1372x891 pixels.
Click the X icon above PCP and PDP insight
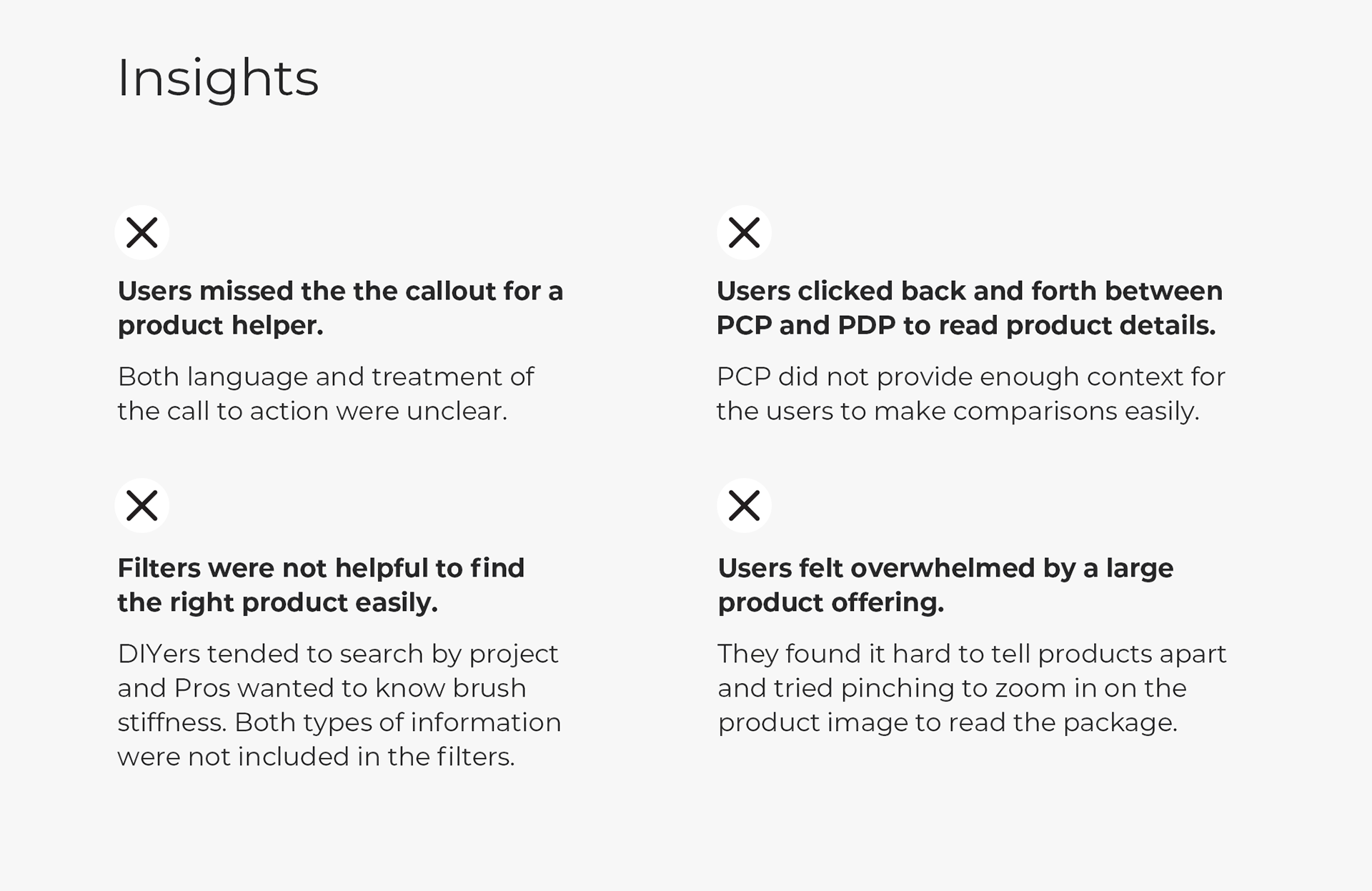[744, 232]
